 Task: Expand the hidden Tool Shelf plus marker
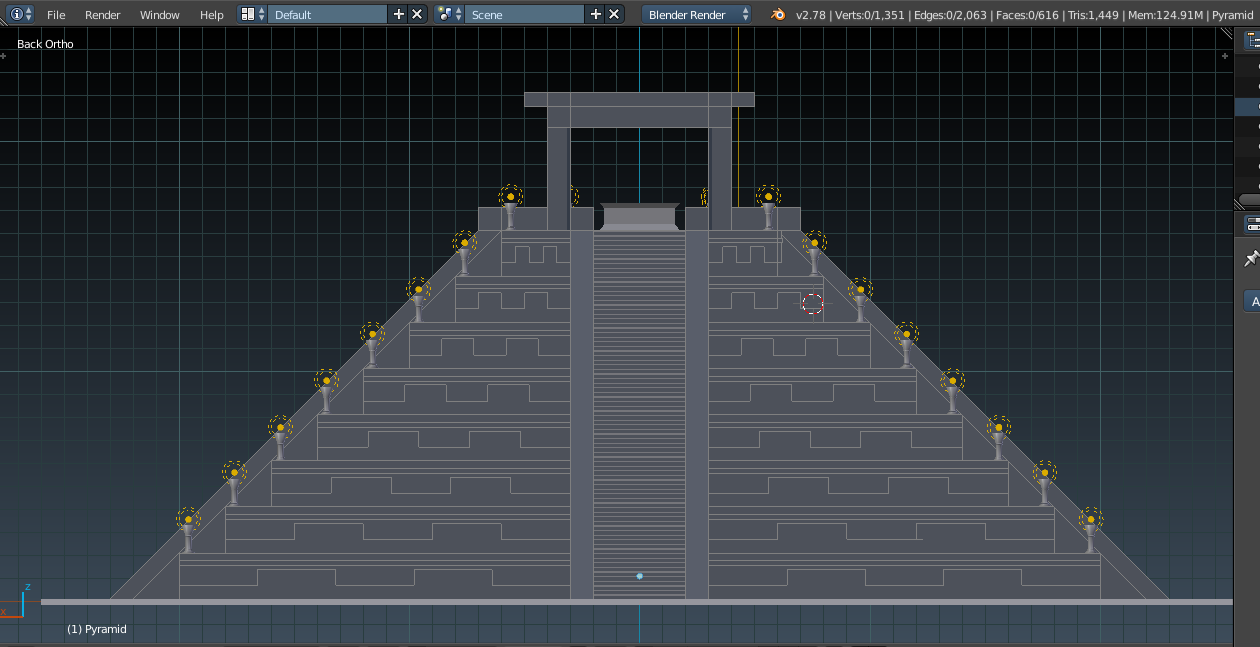tap(4, 55)
